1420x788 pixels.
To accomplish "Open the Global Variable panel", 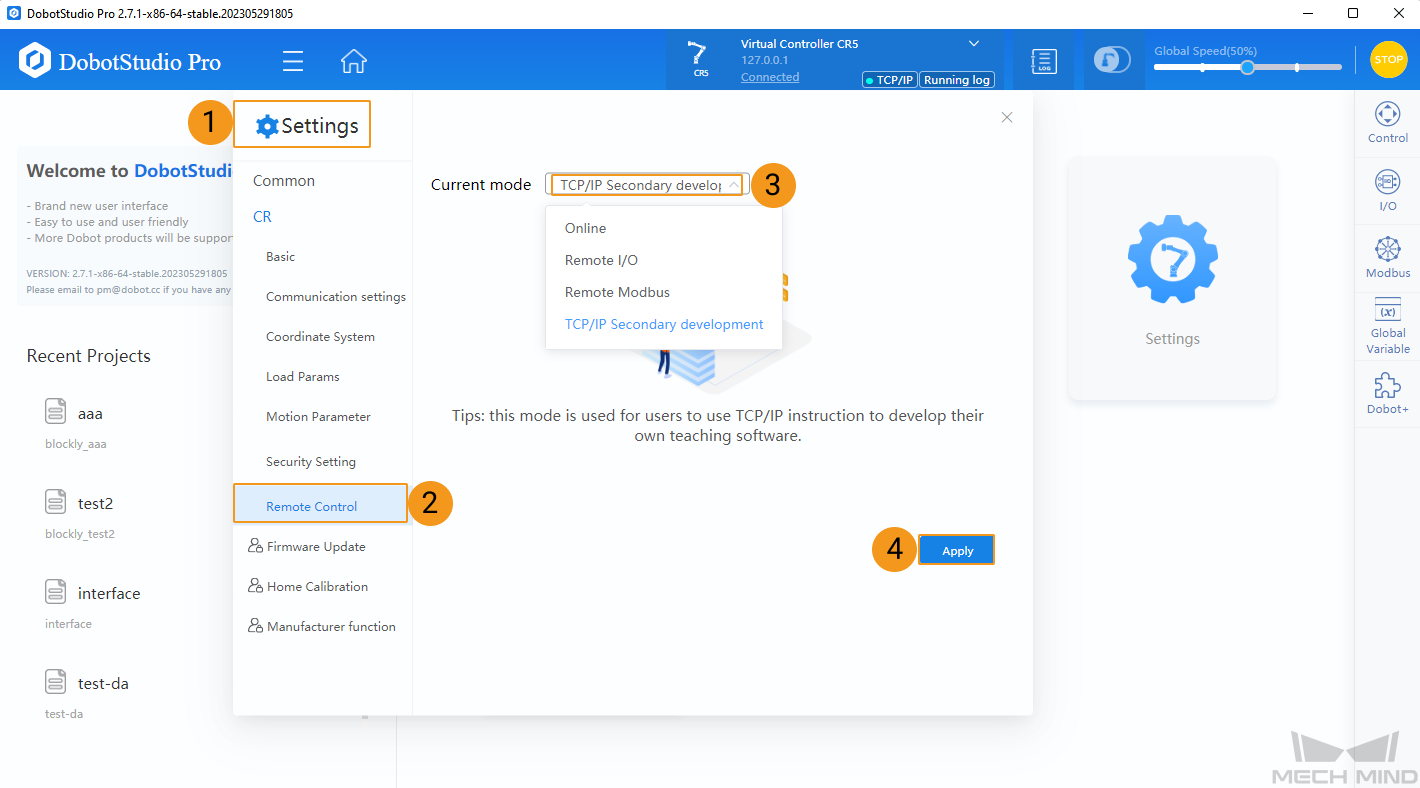I will 1387,325.
